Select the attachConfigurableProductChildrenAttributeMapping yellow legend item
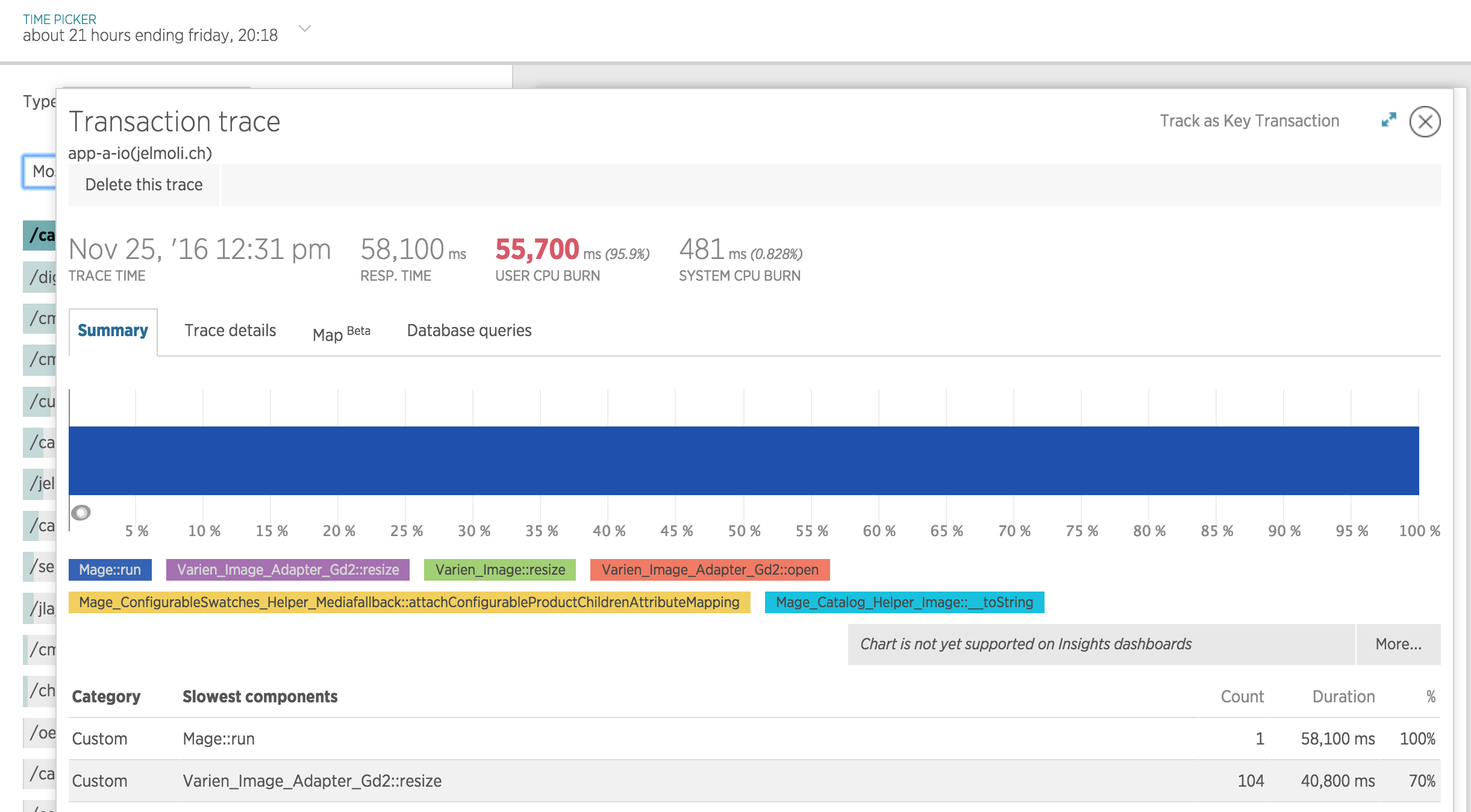This screenshot has width=1471, height=812. coord(410,602)
